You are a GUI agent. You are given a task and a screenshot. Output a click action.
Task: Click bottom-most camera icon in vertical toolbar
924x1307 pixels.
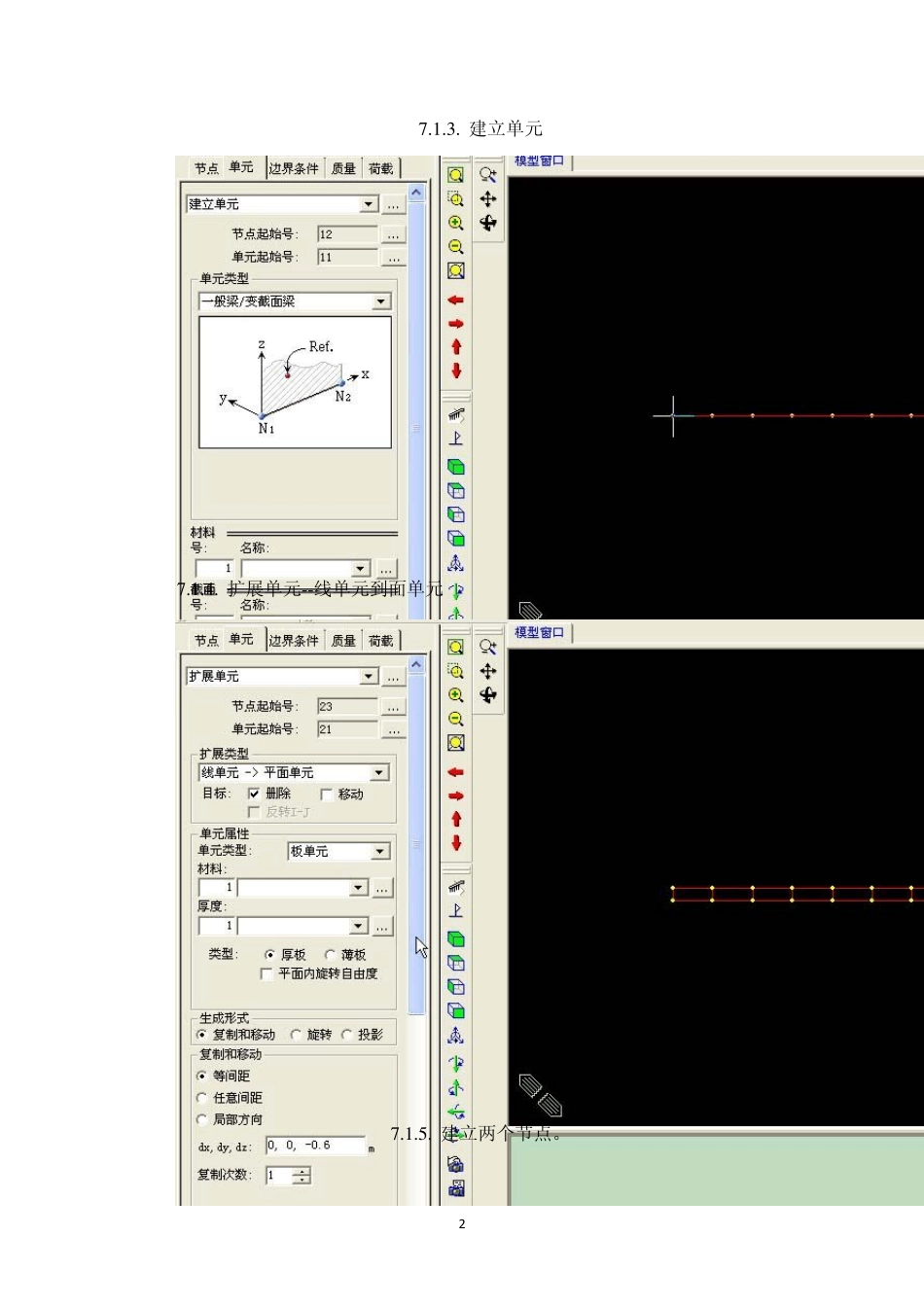tap(455, 1188)
